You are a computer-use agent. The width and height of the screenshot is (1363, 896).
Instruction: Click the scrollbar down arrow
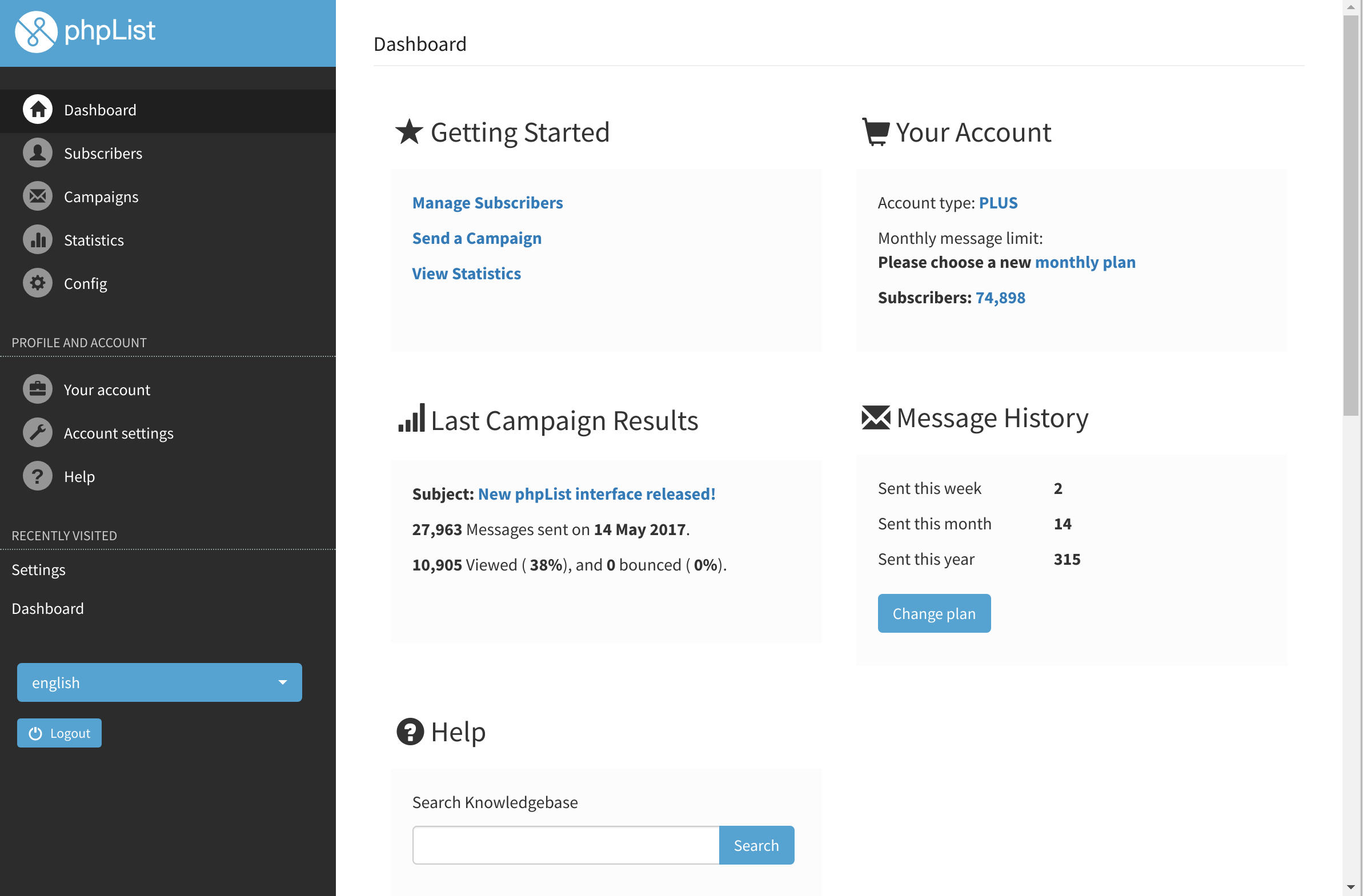[1352, 888]
